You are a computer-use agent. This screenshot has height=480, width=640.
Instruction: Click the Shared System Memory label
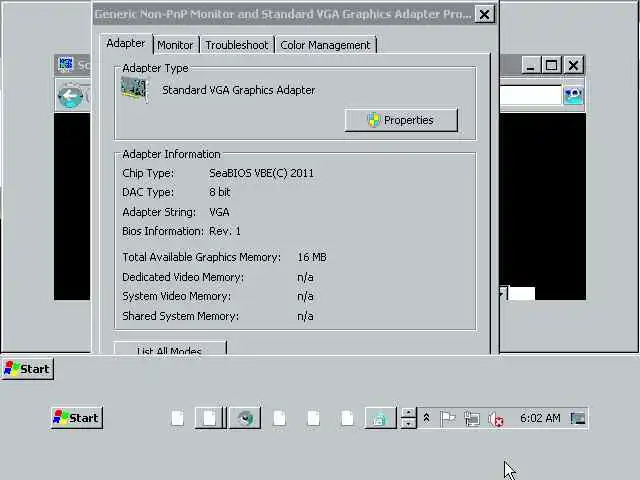(180, 316)
